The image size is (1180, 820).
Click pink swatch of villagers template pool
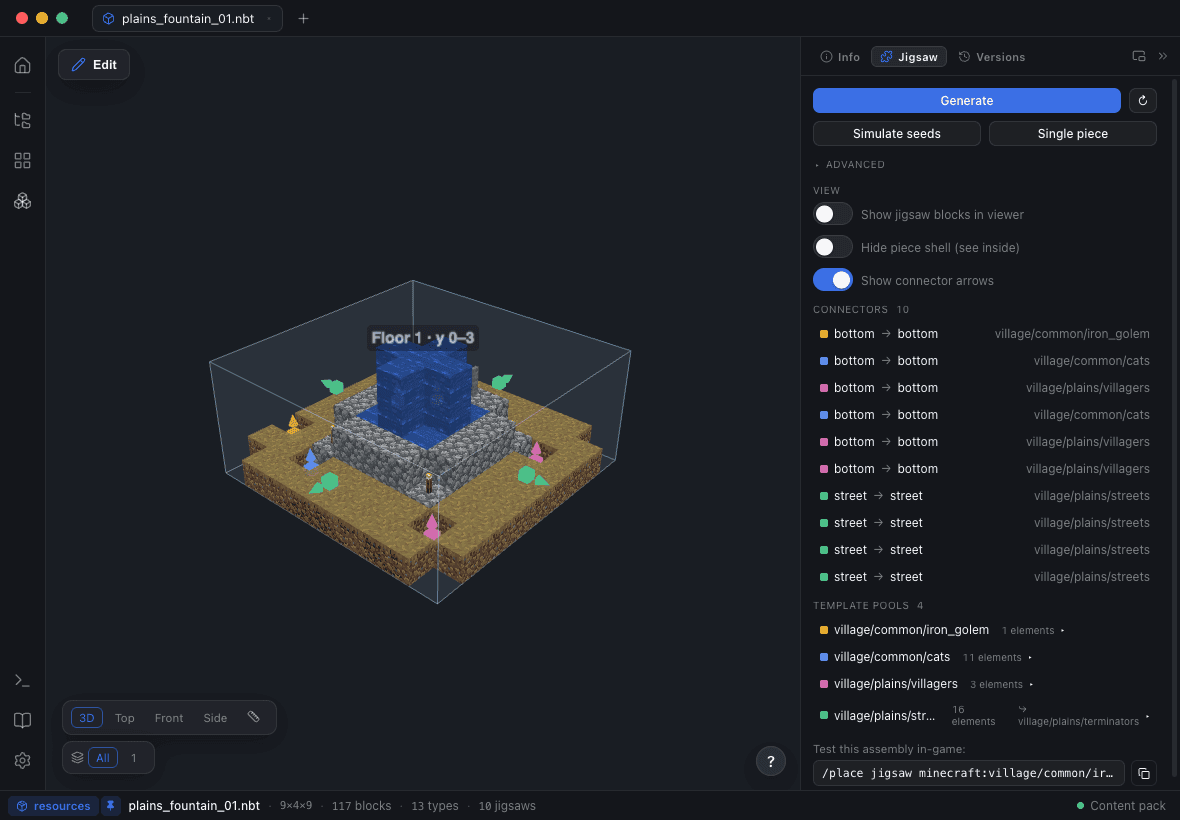(x=823, y=684)
